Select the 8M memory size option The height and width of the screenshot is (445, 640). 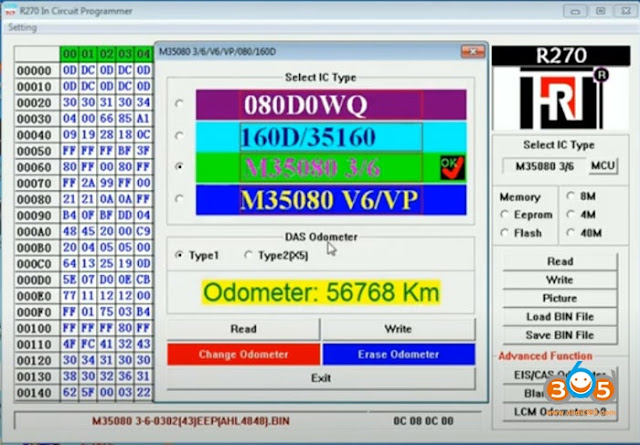(x=582, y=196)
